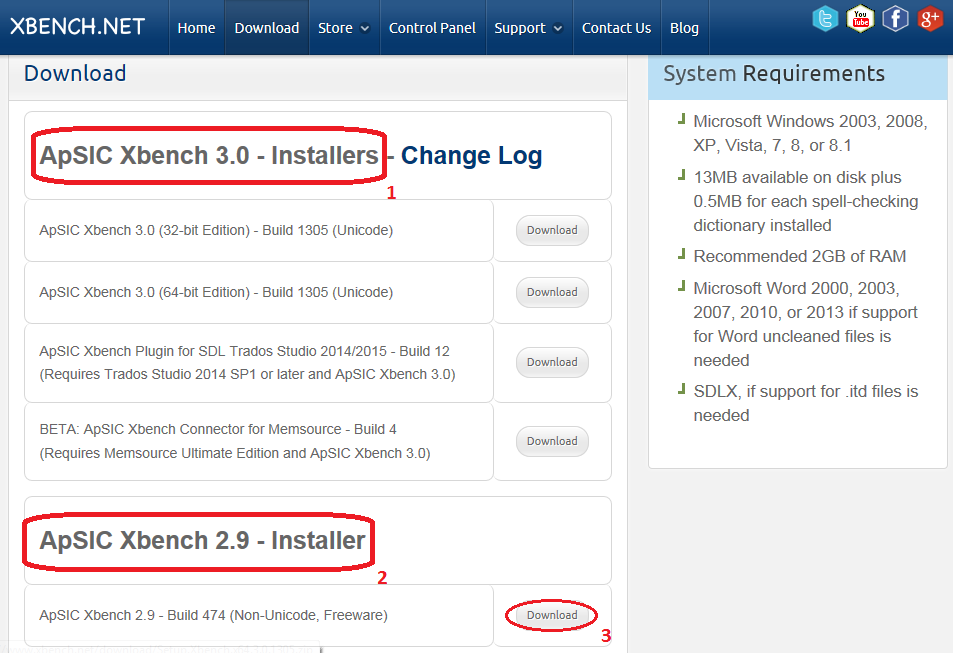Click the 'ApSIC Xbench 2.9 - Build 474' text
Image resolution: width=953 pixels, height=653 pixels.
coord(213,615)
